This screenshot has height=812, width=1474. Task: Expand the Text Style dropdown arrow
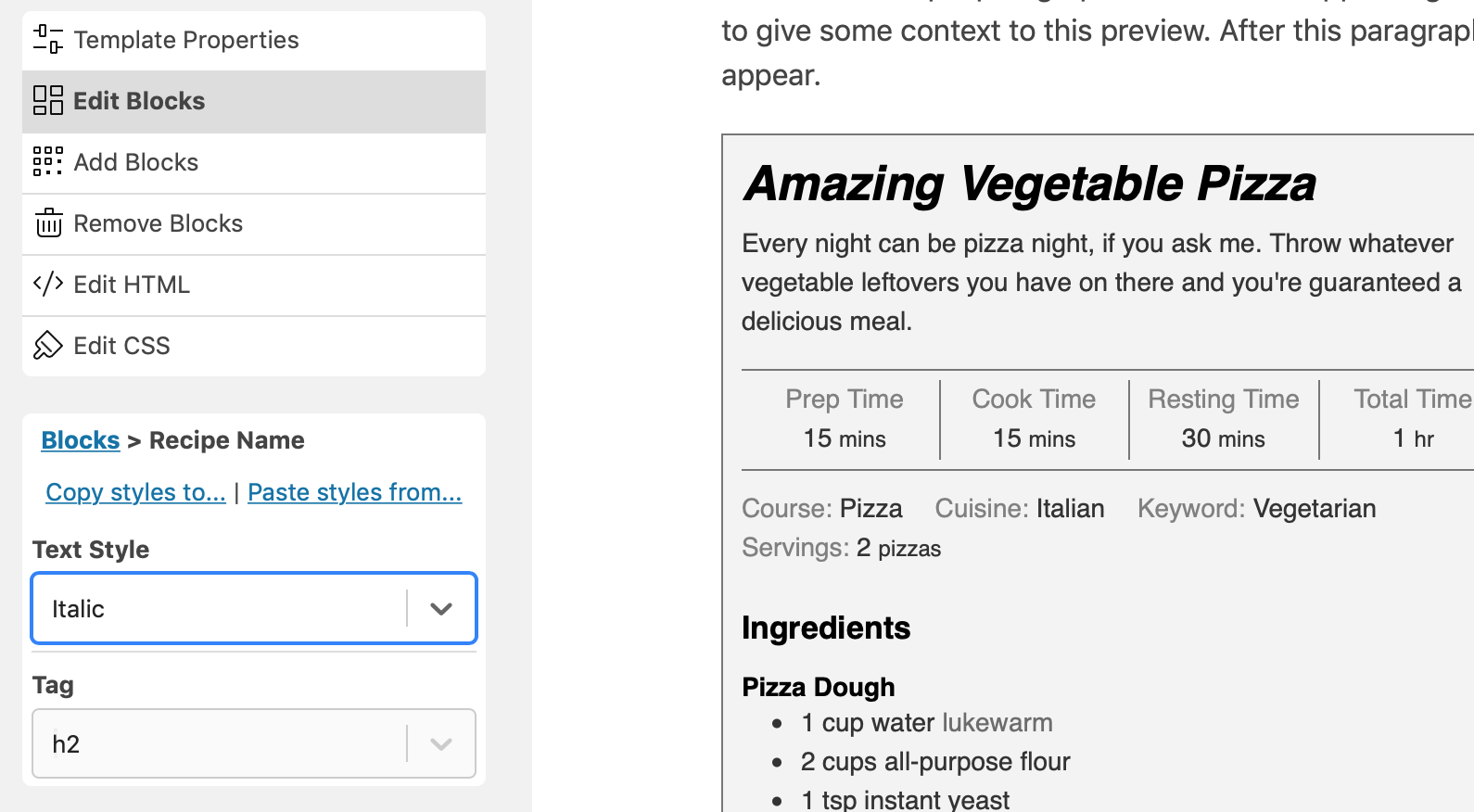[x=441, y=609]
